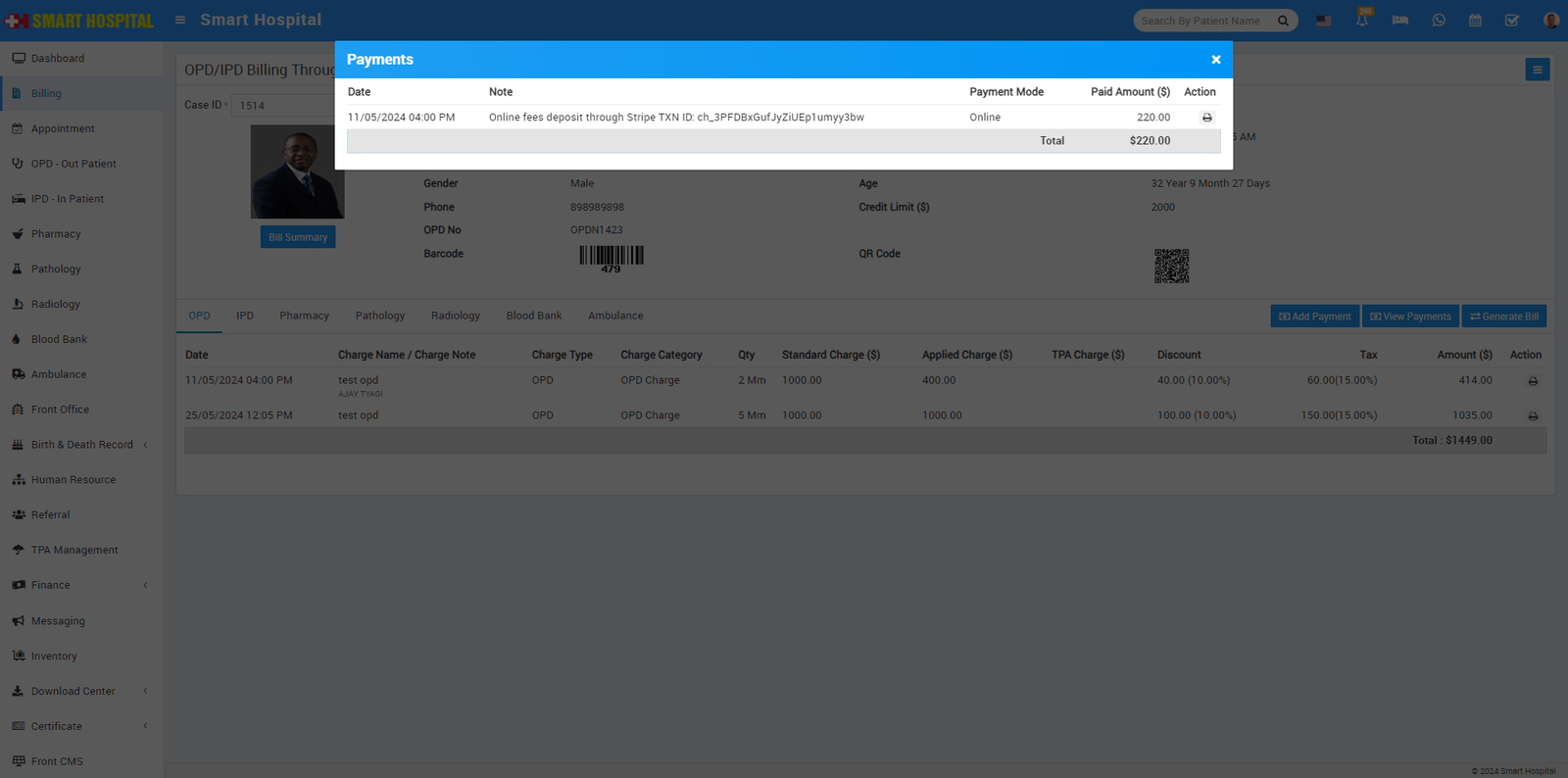Close the Payments dialog
Viewport: 1568px width, 778px height.
1215,60
